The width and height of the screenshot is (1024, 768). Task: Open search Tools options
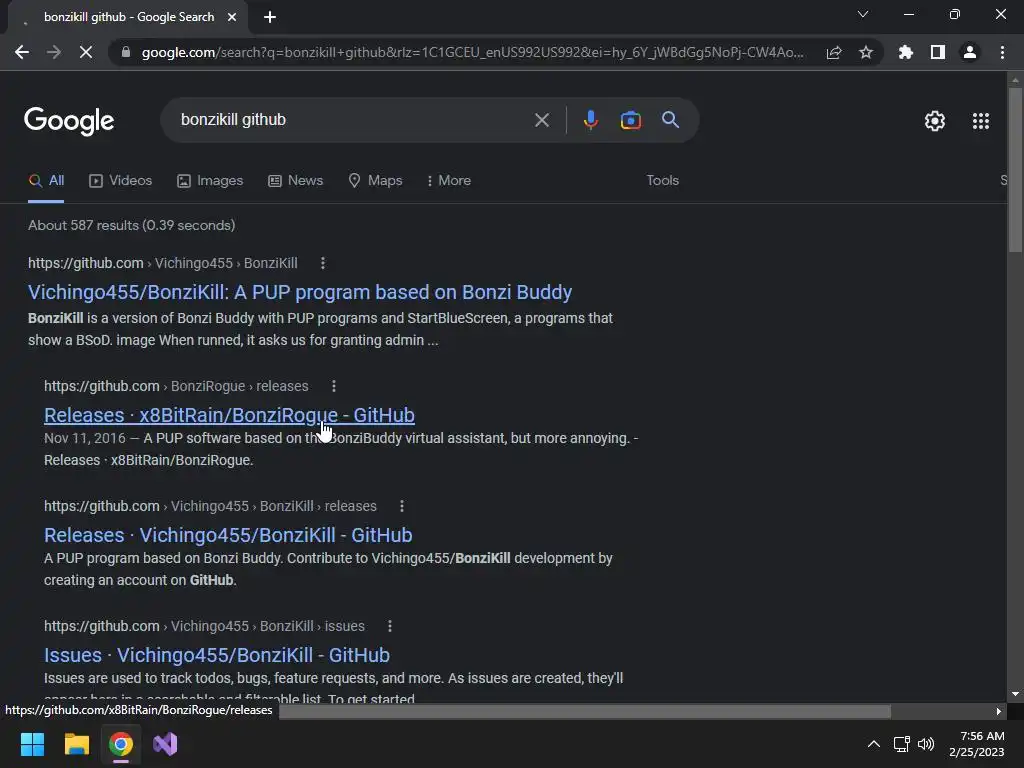(x=662, y=181)
